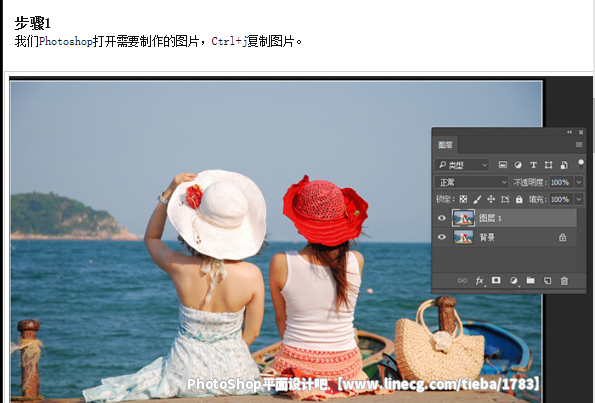
Task: Click the 背景 layer lock icon
Action: pos(562,237)
